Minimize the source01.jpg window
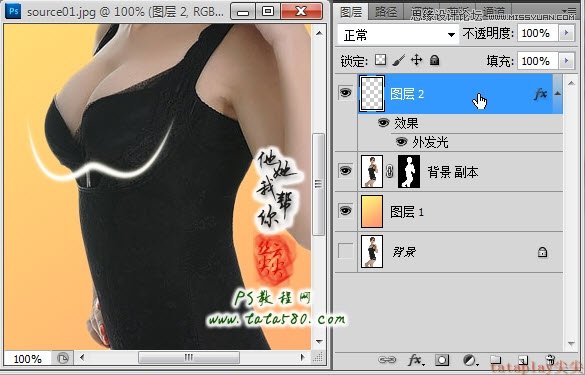This screenshot has width=585, height=375. tap(243, 12)
